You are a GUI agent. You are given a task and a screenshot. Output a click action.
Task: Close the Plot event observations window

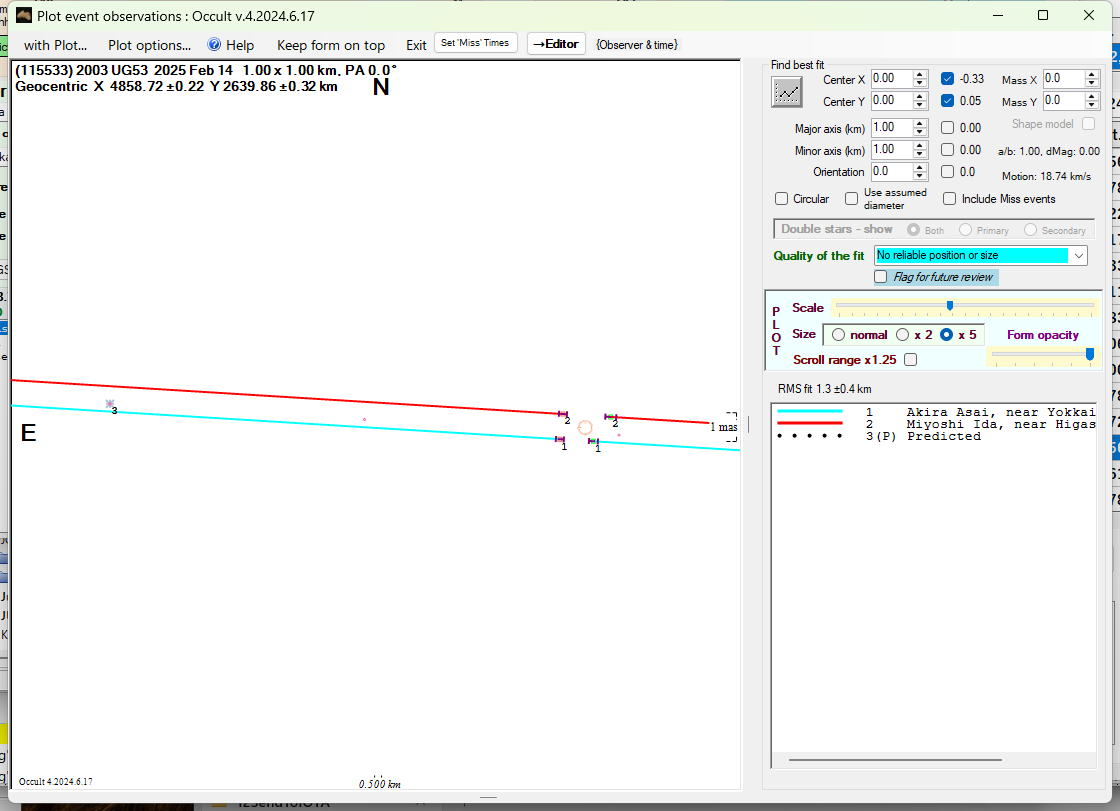click(1089, 15)
